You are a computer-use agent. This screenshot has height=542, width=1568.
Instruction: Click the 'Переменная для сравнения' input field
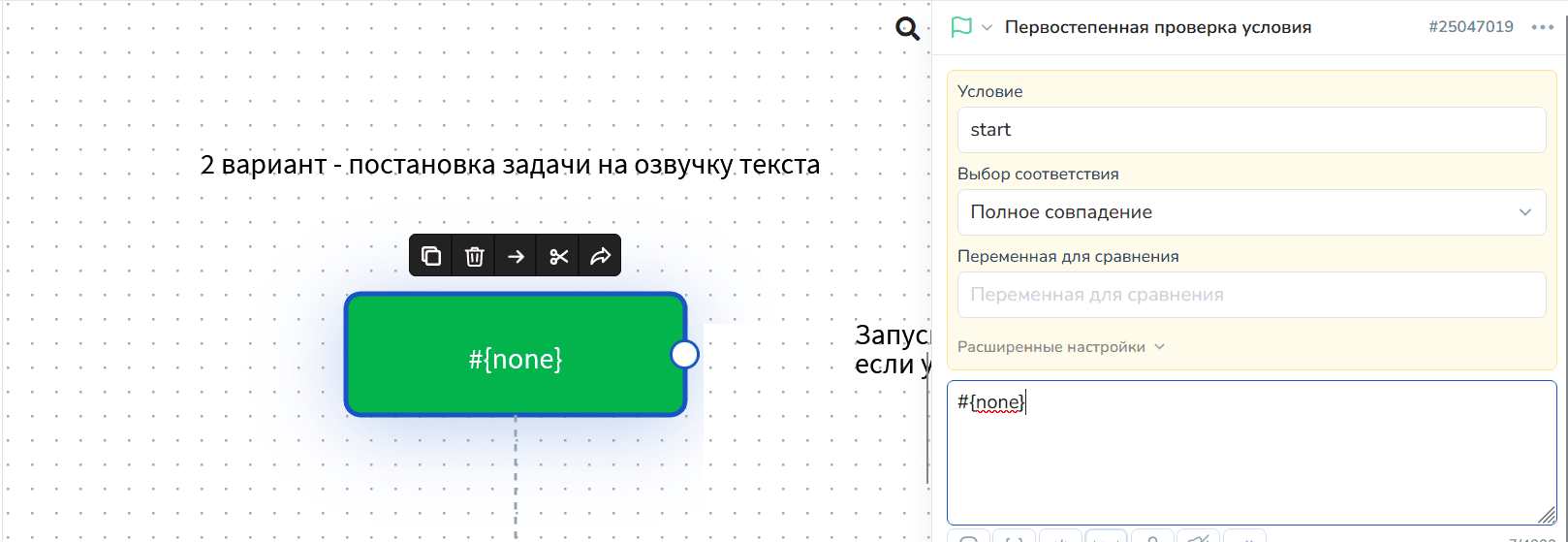pos(1250,295)
